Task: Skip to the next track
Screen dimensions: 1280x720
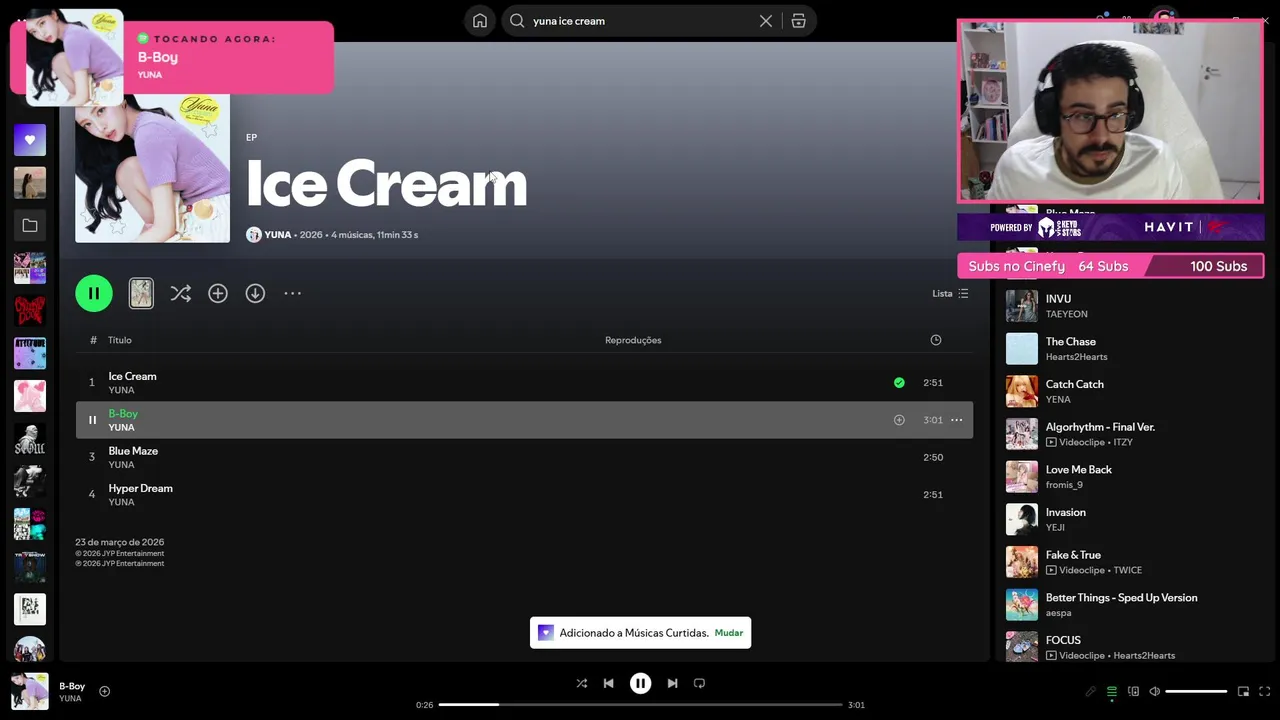Action: 672,683
